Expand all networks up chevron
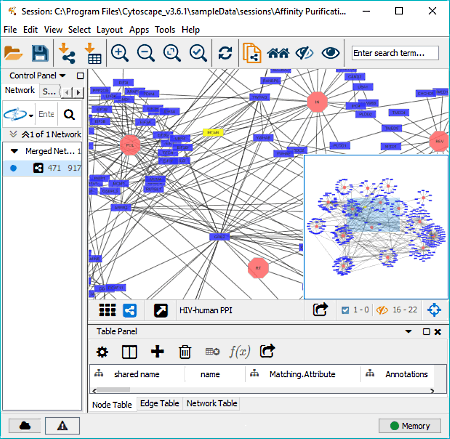Image resolution: width=450 pixels, height=439 pixels. tap(25, 134)
